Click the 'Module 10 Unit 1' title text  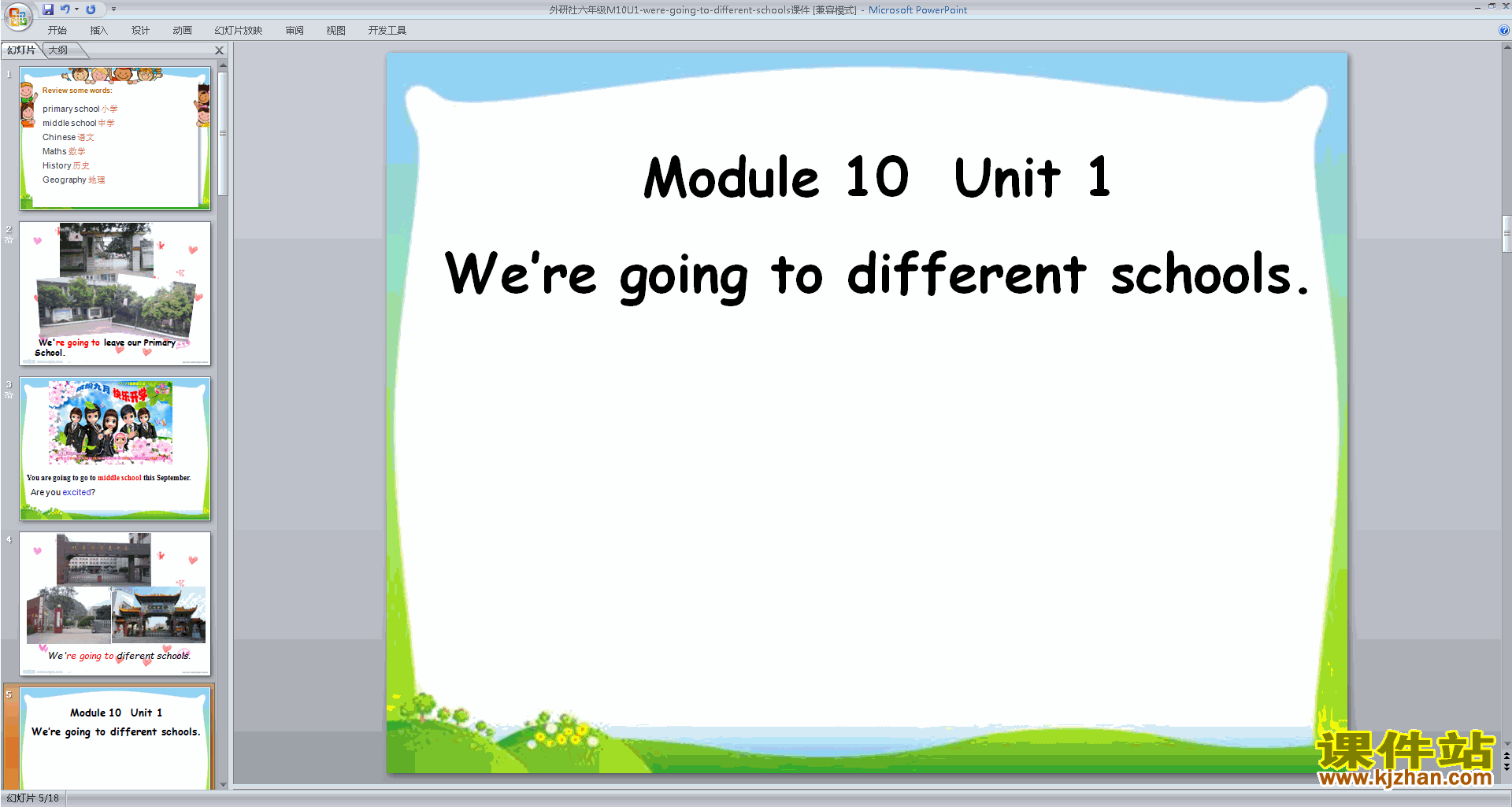click(x=876, y=177)
